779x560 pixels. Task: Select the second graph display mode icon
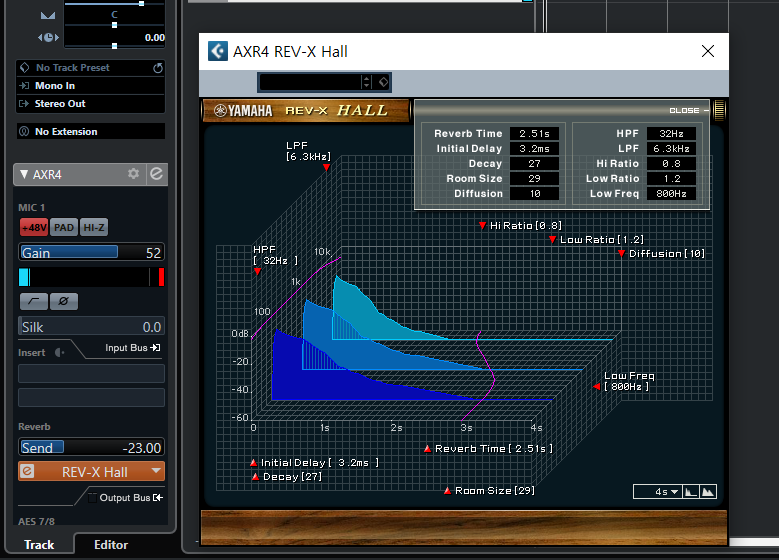click(707, 492)
